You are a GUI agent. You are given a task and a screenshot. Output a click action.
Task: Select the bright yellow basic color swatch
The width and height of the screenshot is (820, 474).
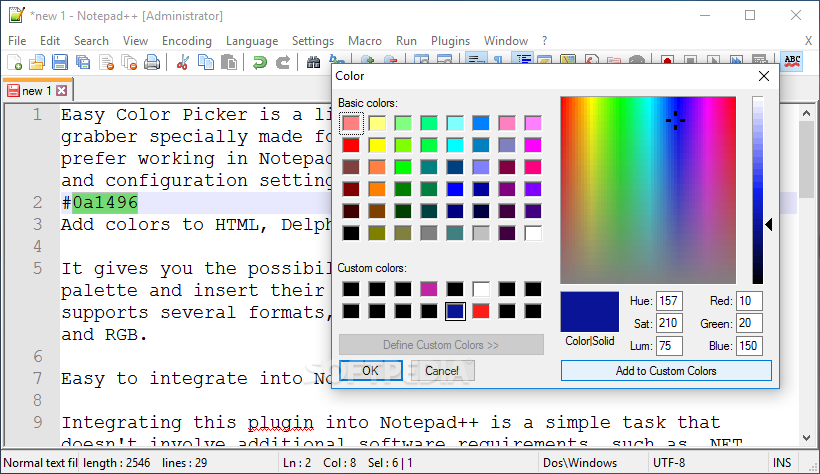click(x=377, y=145)
